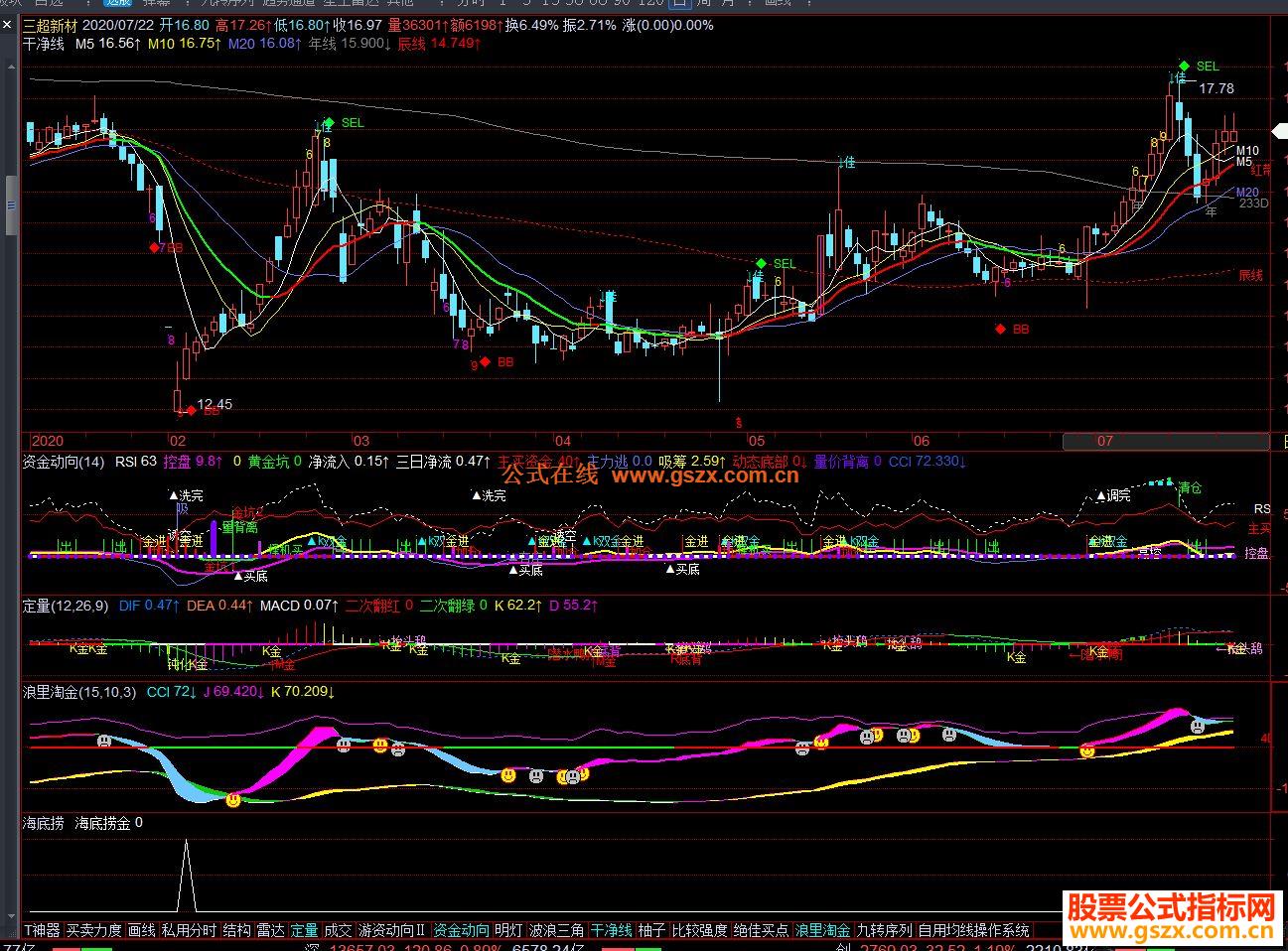Click the DEA 0.44 value
The width and height of the screenshot is (1288, 951).
coord(219,605)
